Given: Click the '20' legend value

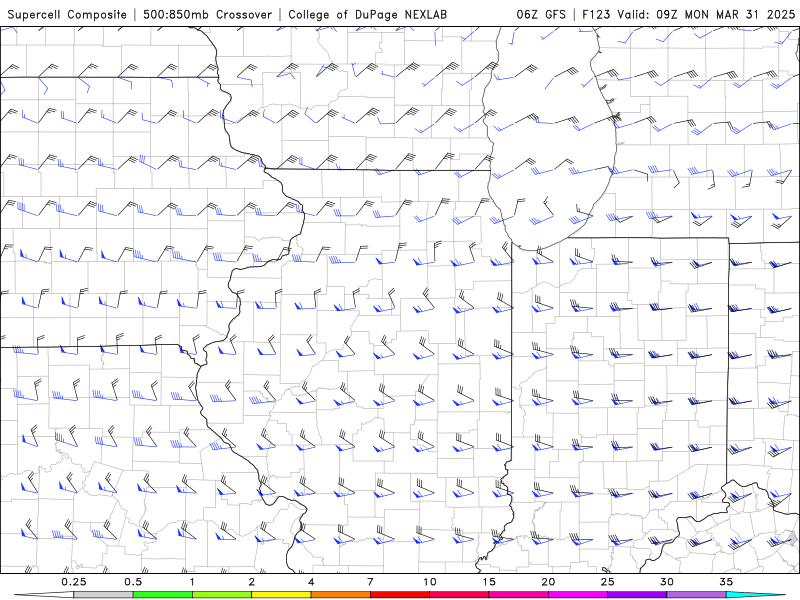Looking at the screenshot, I should pyautogui.click(x=548, y=582).
